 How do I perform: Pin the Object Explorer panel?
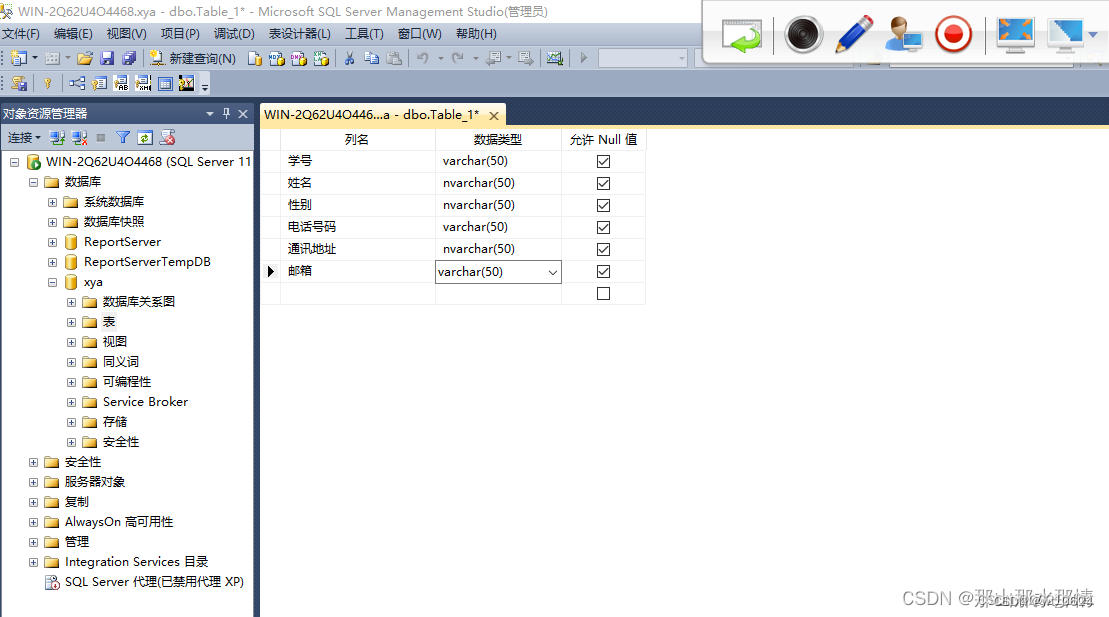[x=226, y=113]
